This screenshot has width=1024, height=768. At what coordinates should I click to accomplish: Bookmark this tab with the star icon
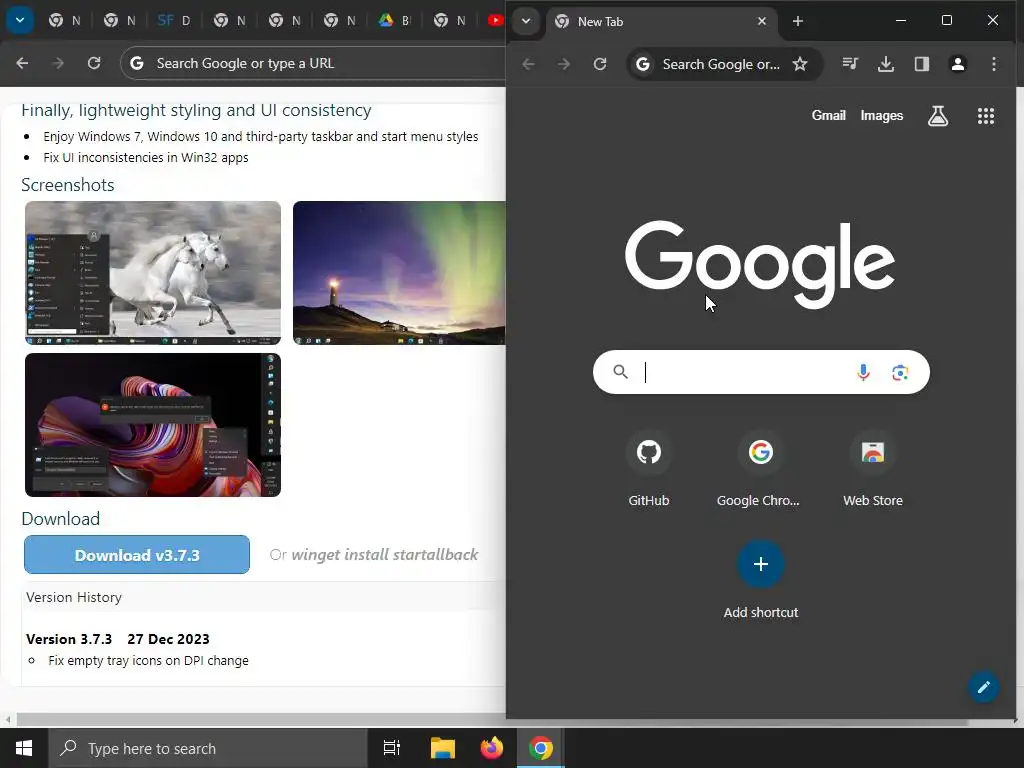[800, 64]
